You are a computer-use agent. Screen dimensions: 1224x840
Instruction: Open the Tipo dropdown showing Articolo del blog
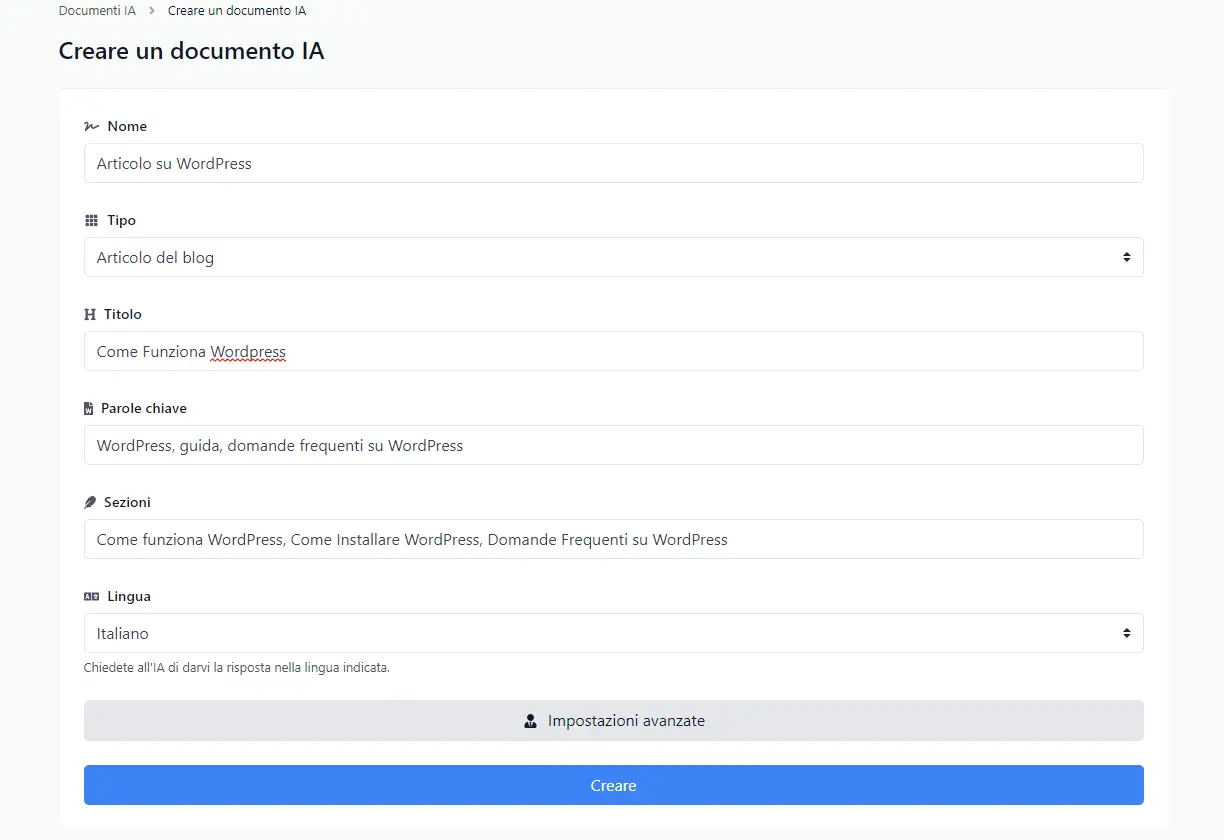point(613,257)
